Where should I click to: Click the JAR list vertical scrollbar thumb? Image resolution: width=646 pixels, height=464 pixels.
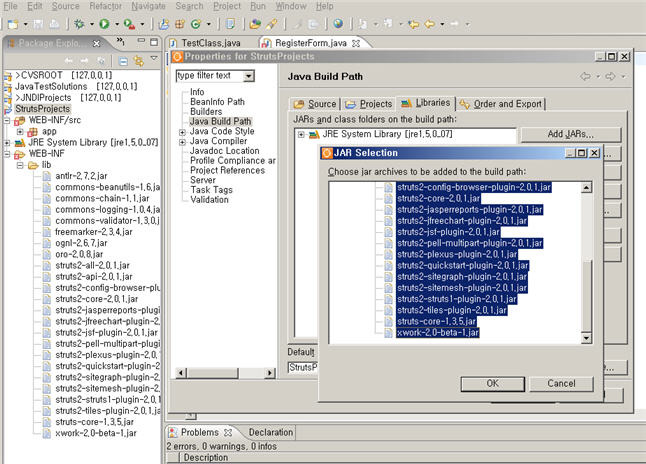click(586, 294)
